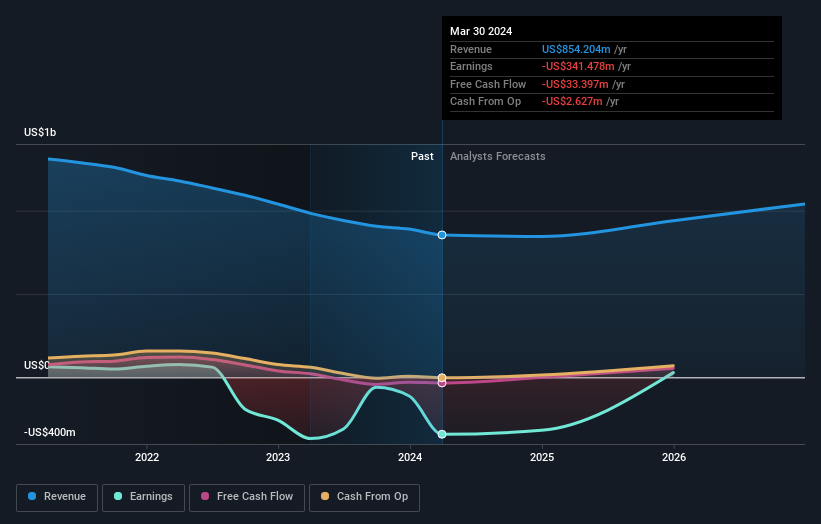Toggle the Free Cash Flow legend series
The image size is (821, 524).
[x=247, y=497]
